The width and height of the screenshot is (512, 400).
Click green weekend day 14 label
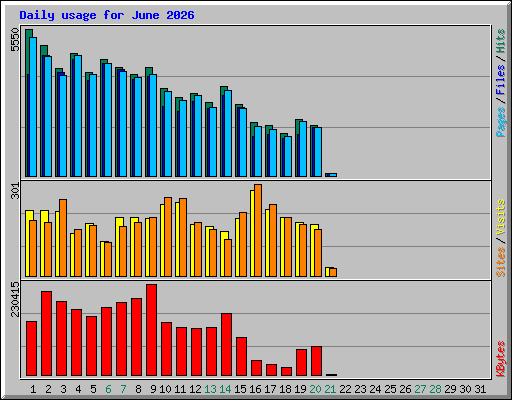pyautogui.click(x=225, y=389)
